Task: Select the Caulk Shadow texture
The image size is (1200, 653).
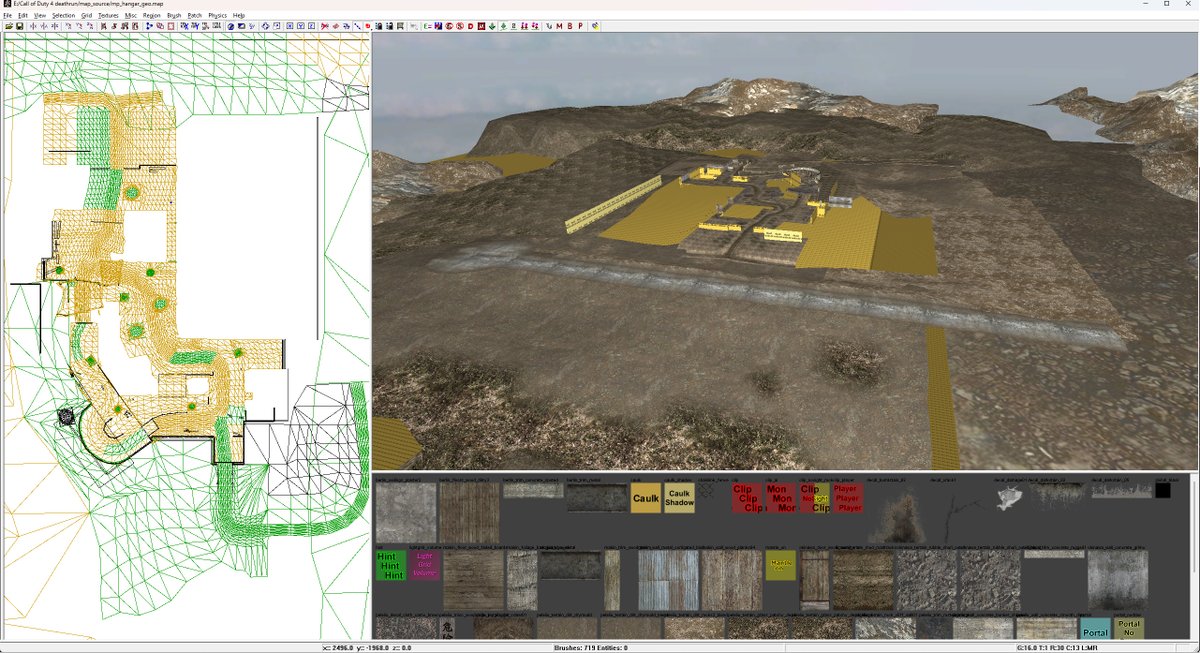Action: (x=680, y=498)
